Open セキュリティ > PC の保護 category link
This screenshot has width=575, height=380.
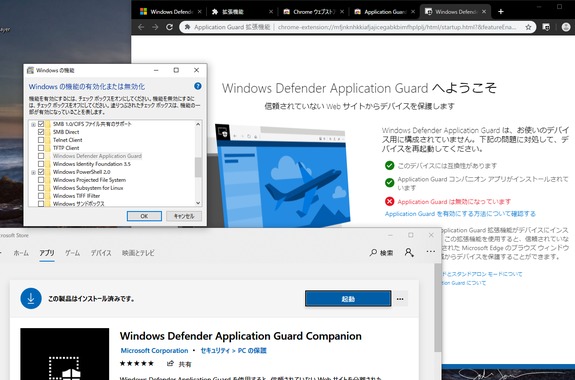click(x=234, y=350)
